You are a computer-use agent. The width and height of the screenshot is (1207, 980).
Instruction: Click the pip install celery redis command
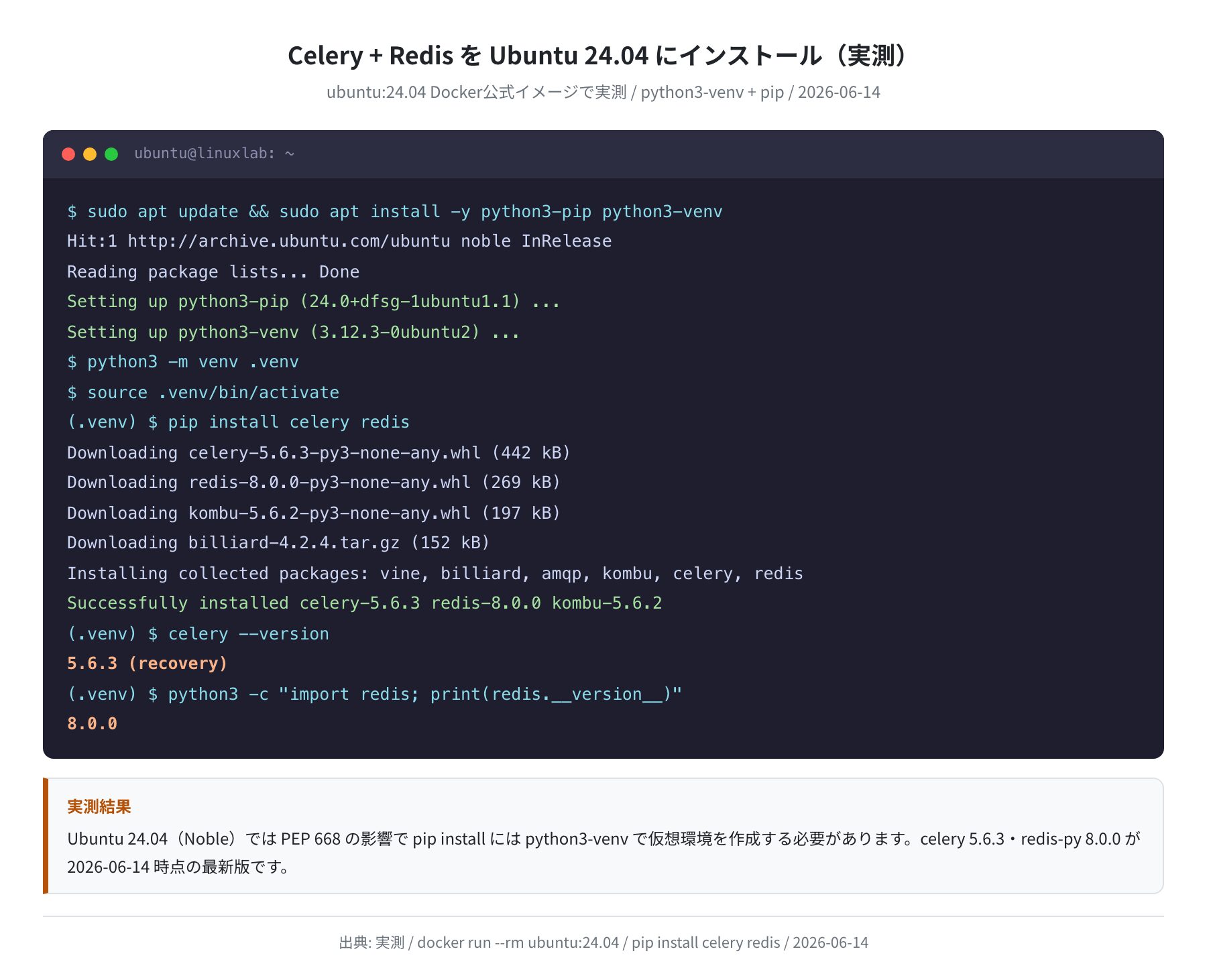(x=238, y=422)
